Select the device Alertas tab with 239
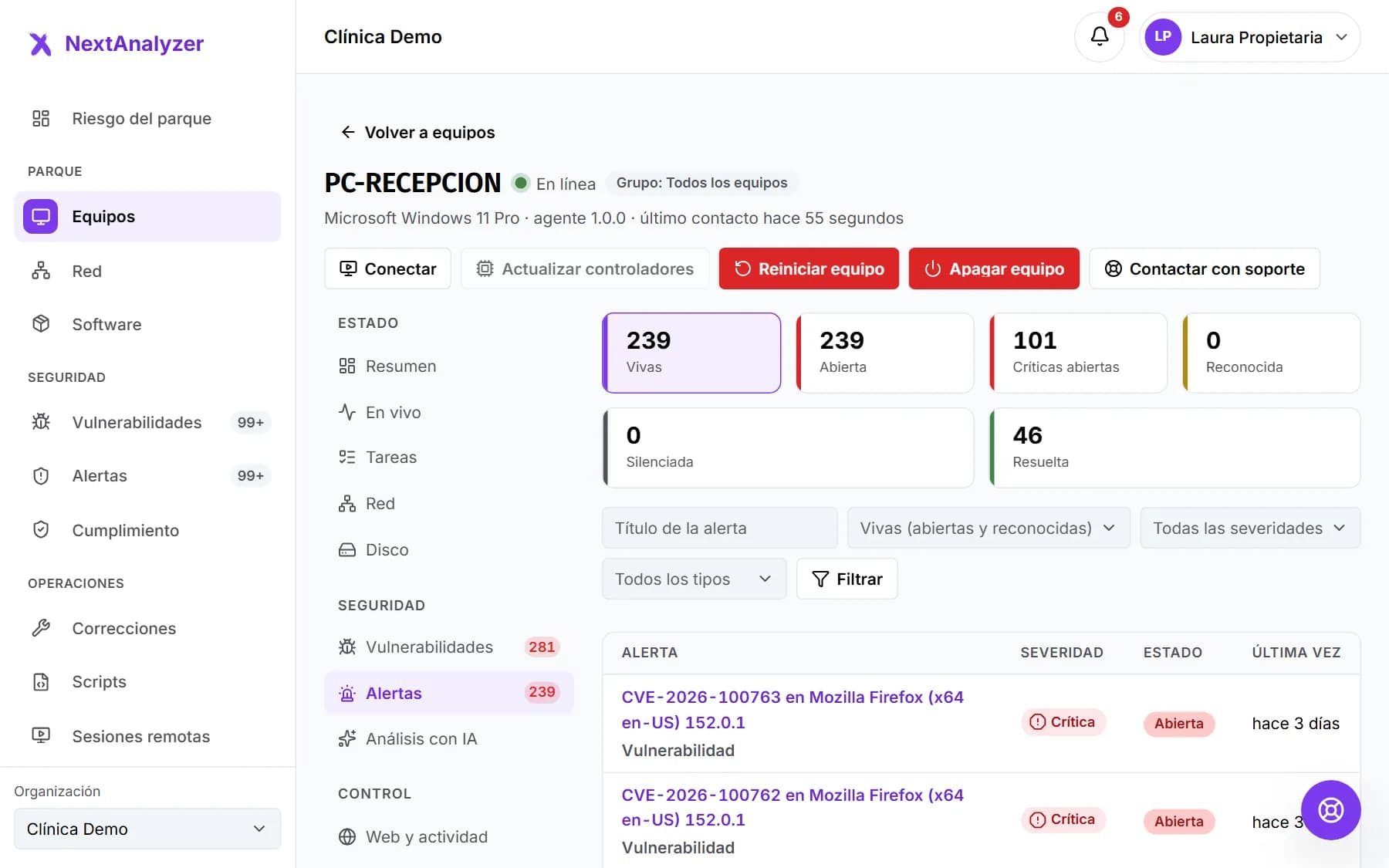Screen dimensions: 1389x868 (449, 693)
